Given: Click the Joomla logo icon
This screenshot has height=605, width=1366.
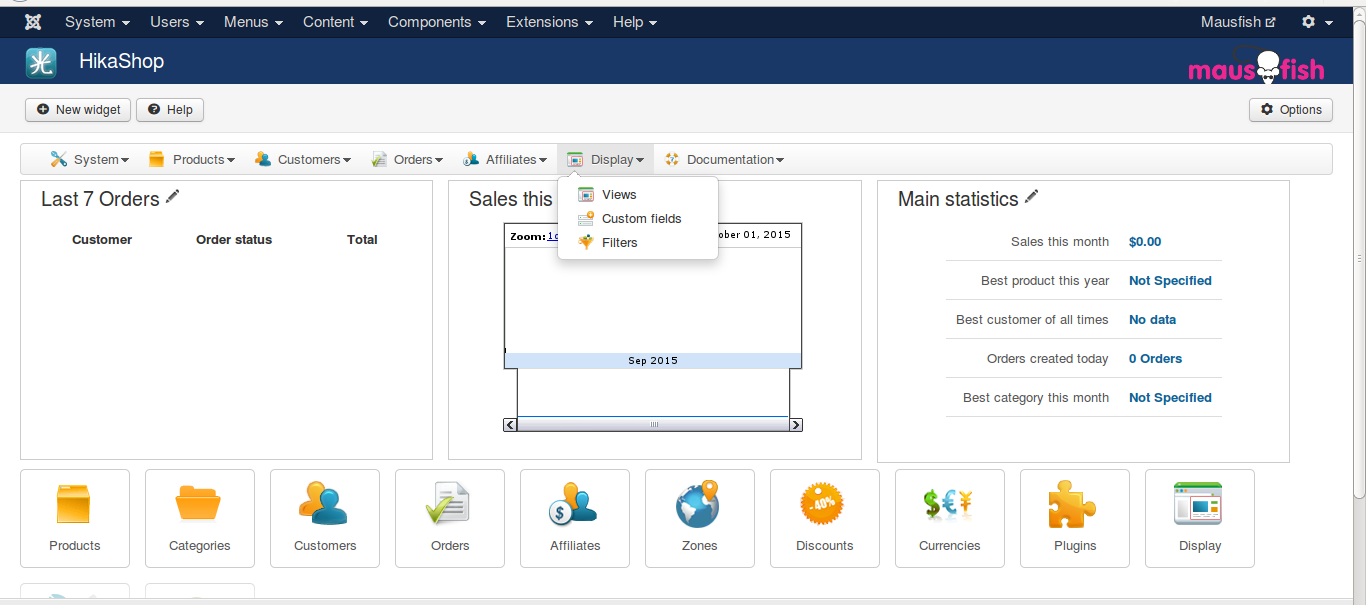Looking at the screenshot, I should [x=33, y=22].
